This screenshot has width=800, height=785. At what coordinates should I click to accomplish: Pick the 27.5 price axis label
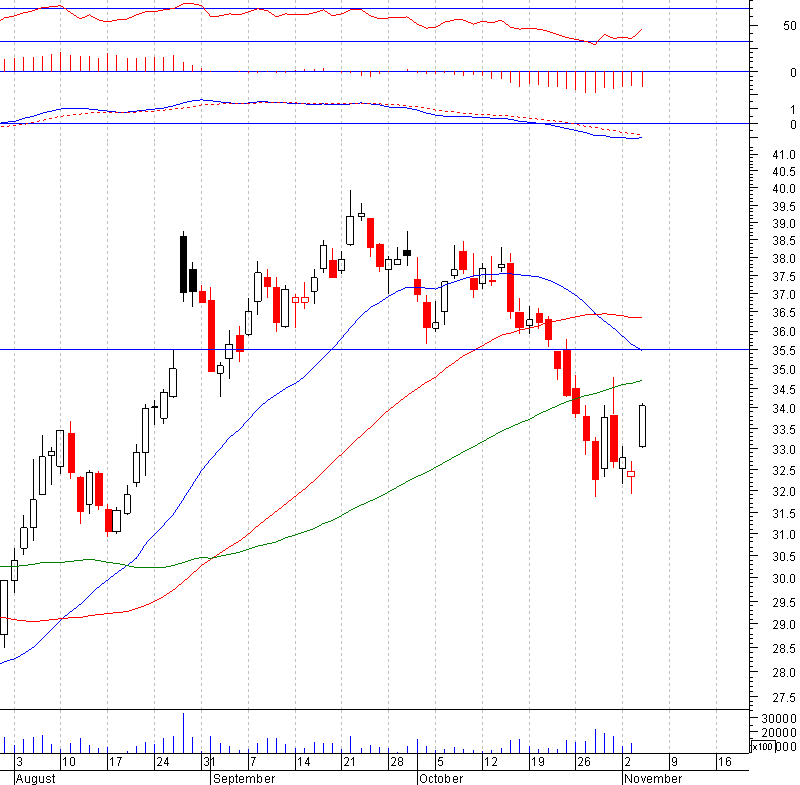point(784,697)
